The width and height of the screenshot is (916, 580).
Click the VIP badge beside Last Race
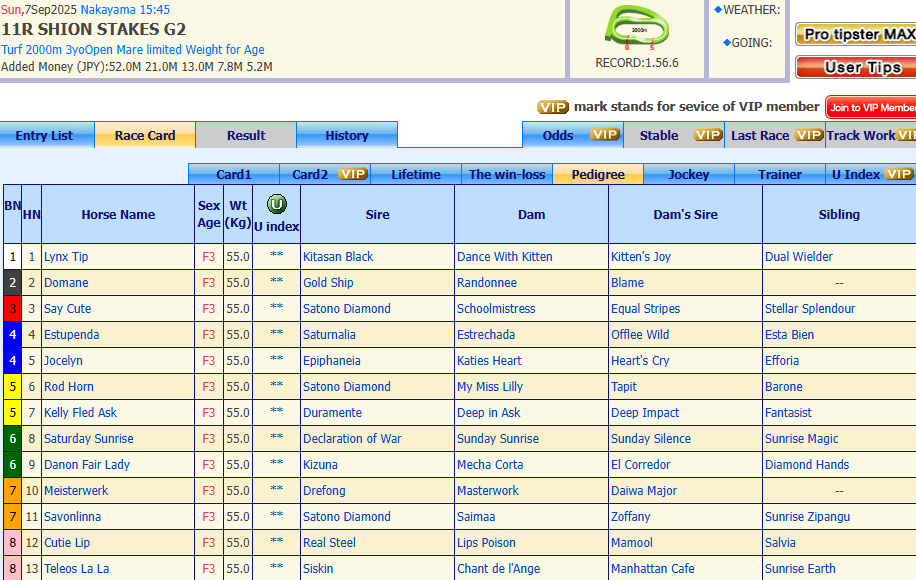pos(809,135)
